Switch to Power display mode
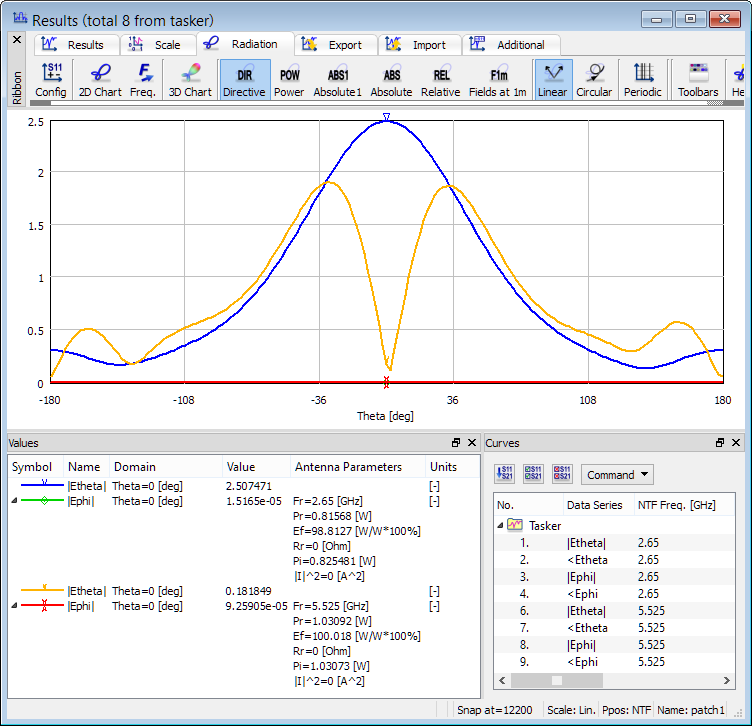Screen dimensions: 752x726 click(x=289, y=79)
